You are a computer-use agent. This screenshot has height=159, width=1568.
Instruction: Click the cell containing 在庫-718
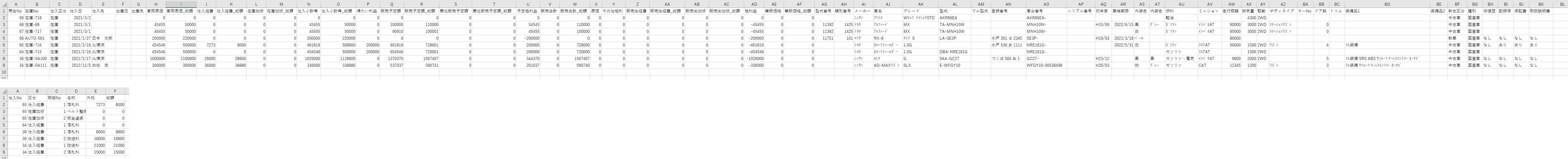click(x=37, y=18)
